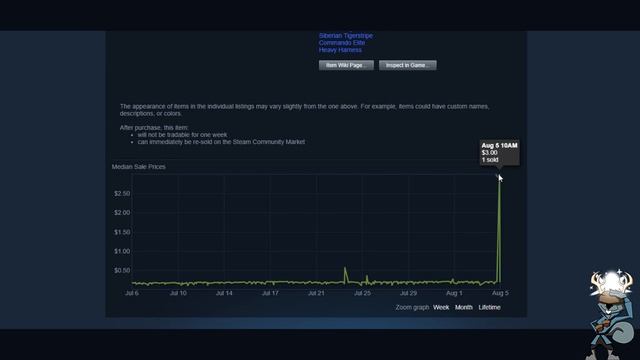Click the $1.50 price axis label
This screenshot has width=640, height=360.
pos(122,232)
